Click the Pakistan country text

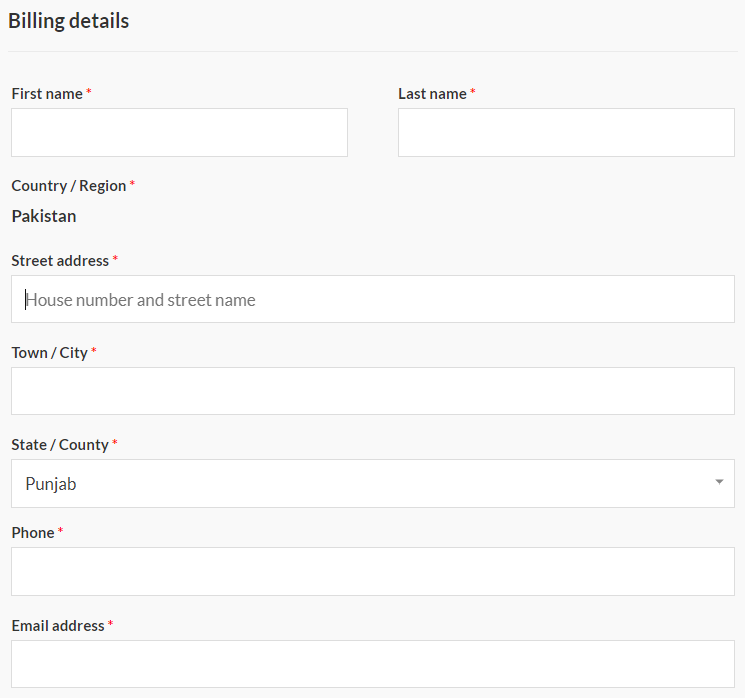click(x=44, y=216)
